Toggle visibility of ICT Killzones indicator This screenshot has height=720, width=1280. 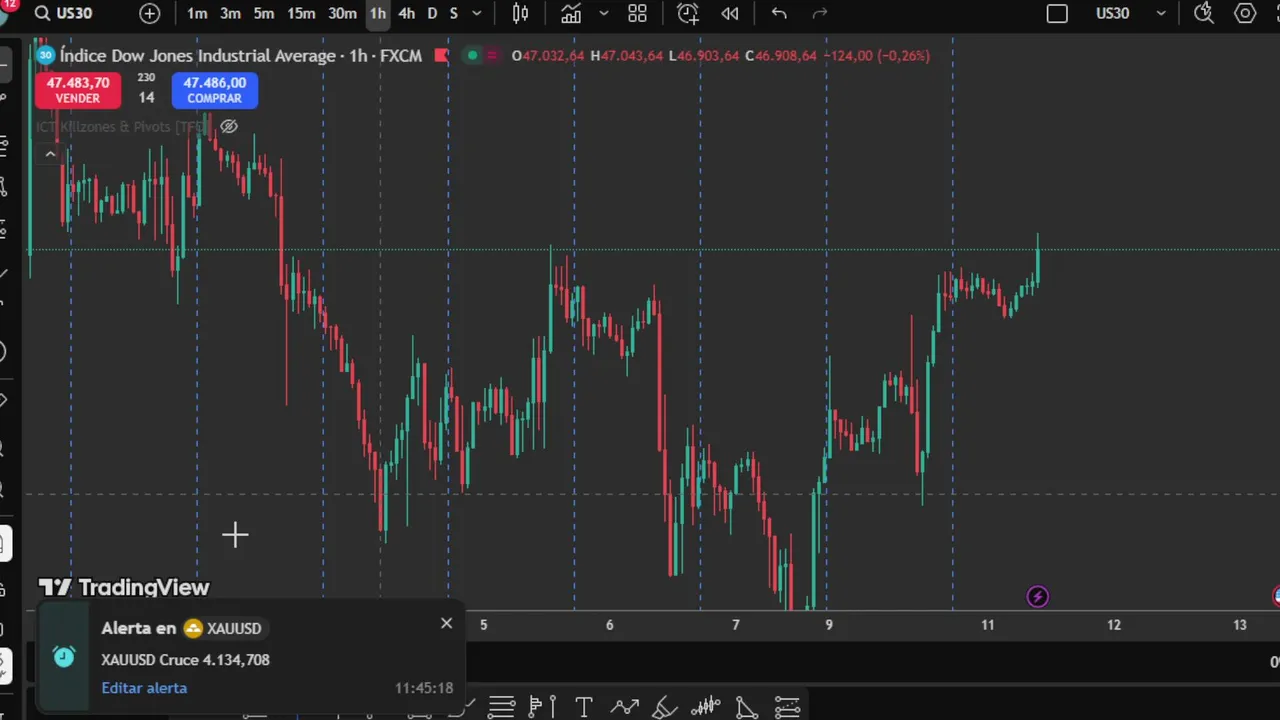tap(229, 126)
